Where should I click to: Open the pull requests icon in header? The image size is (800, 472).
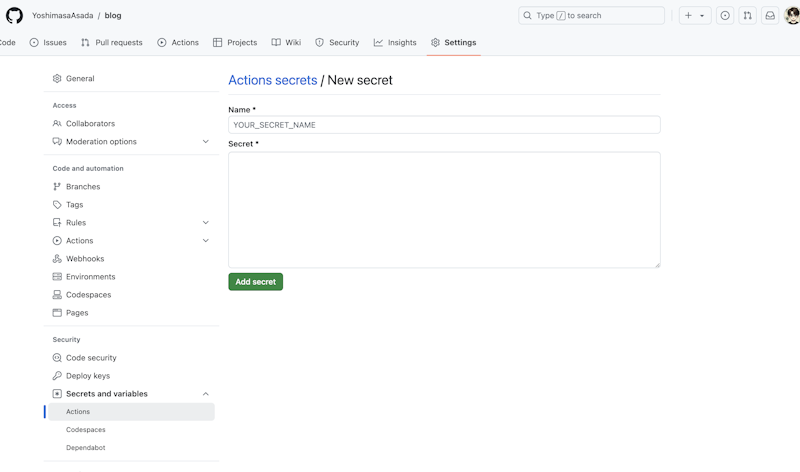click(x=747, y=15)
